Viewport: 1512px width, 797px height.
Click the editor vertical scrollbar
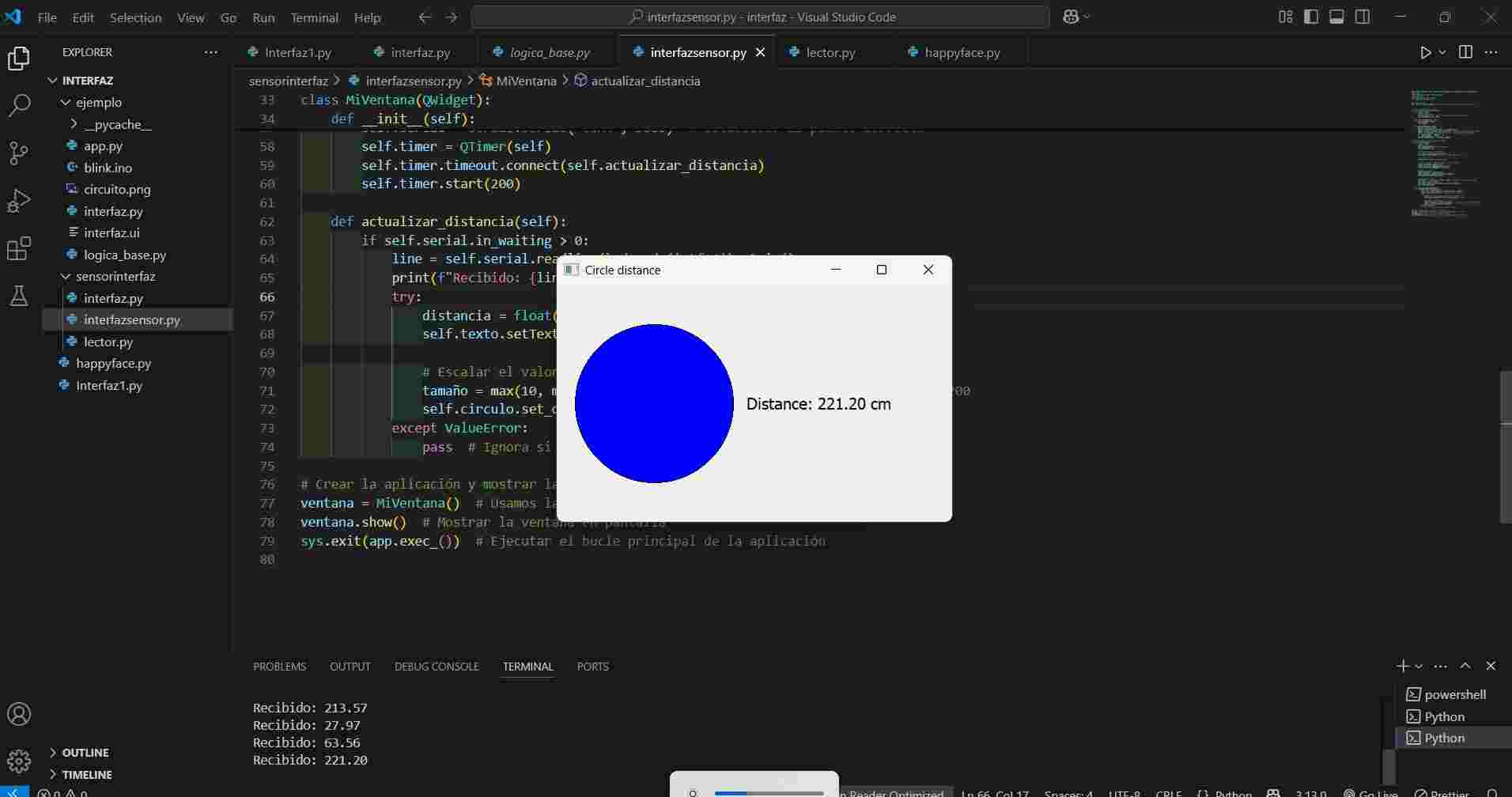pyautogui.click(x=1506, y=447)
